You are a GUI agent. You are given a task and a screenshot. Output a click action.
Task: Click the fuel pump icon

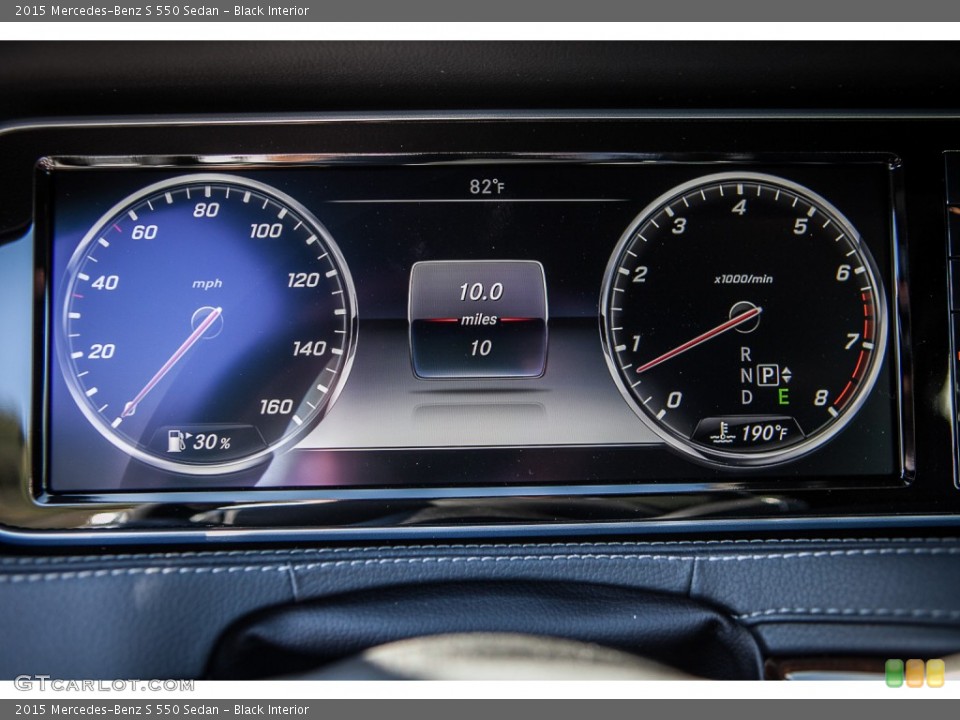(x=178, y=440)
